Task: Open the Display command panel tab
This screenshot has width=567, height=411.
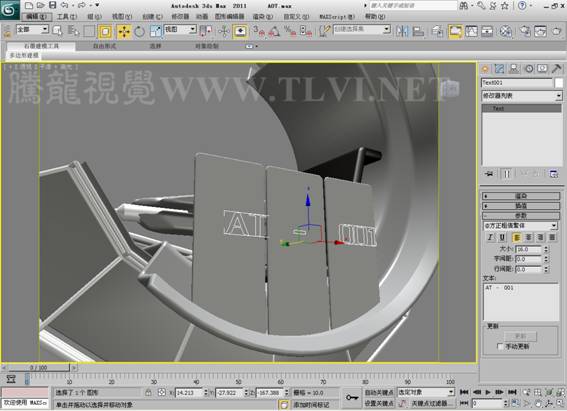Action: (542, 69)
